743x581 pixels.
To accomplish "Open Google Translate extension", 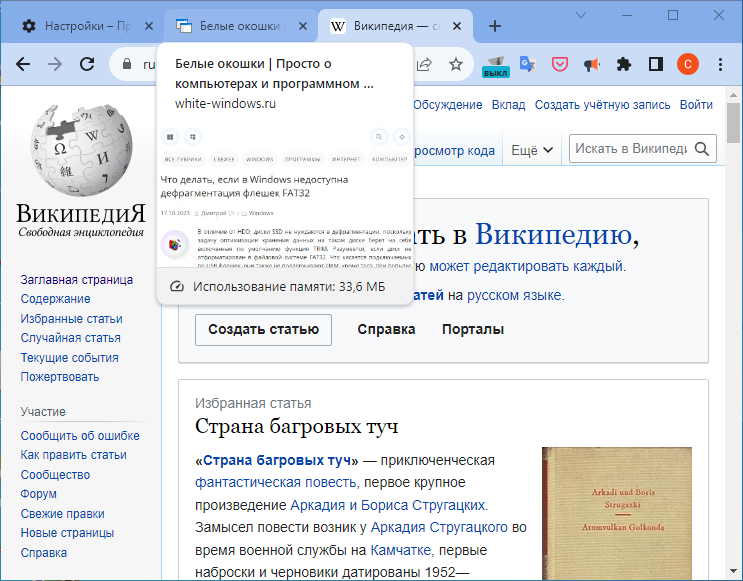I will (527, 64).
